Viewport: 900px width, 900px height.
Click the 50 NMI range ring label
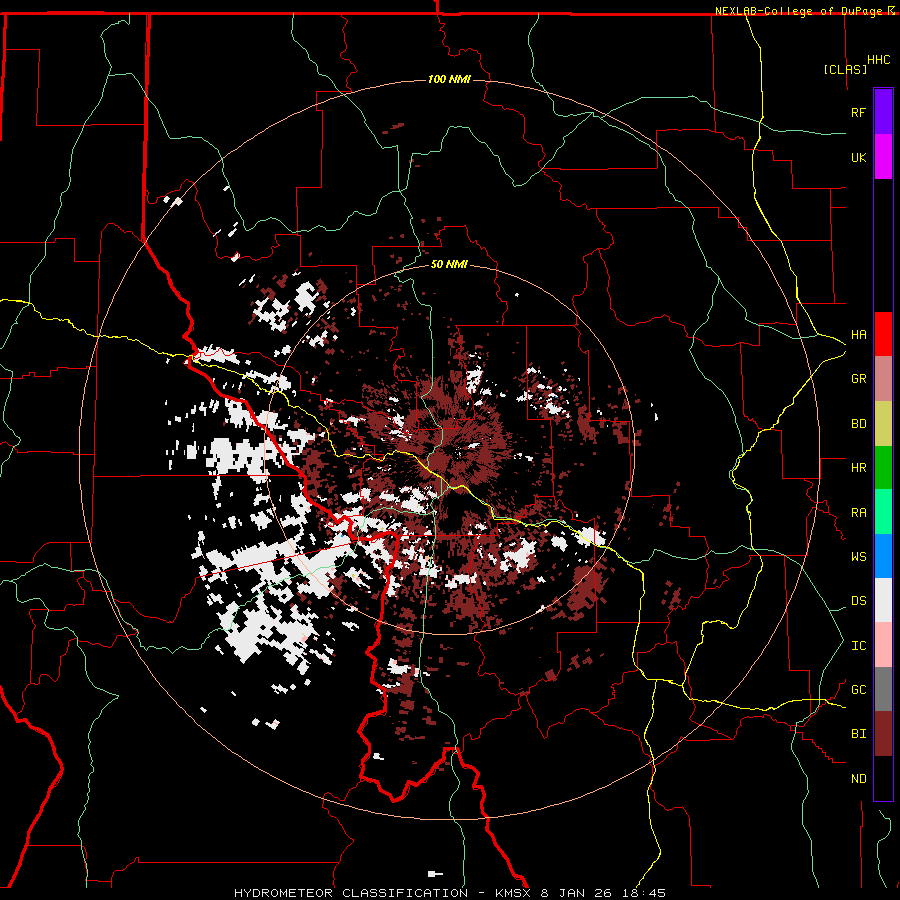pos(449,264)
